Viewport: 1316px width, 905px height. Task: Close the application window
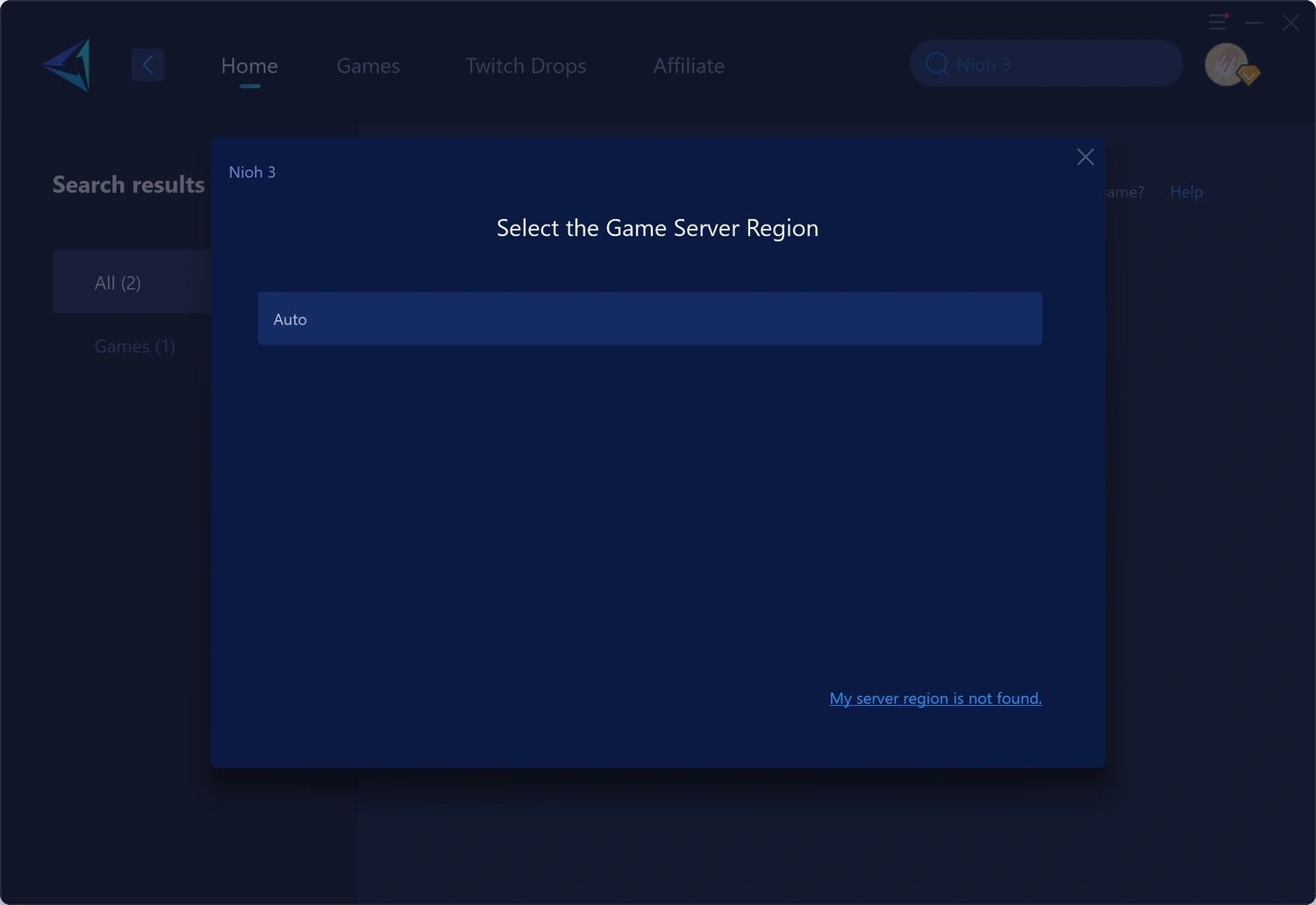pos(1291,23)
